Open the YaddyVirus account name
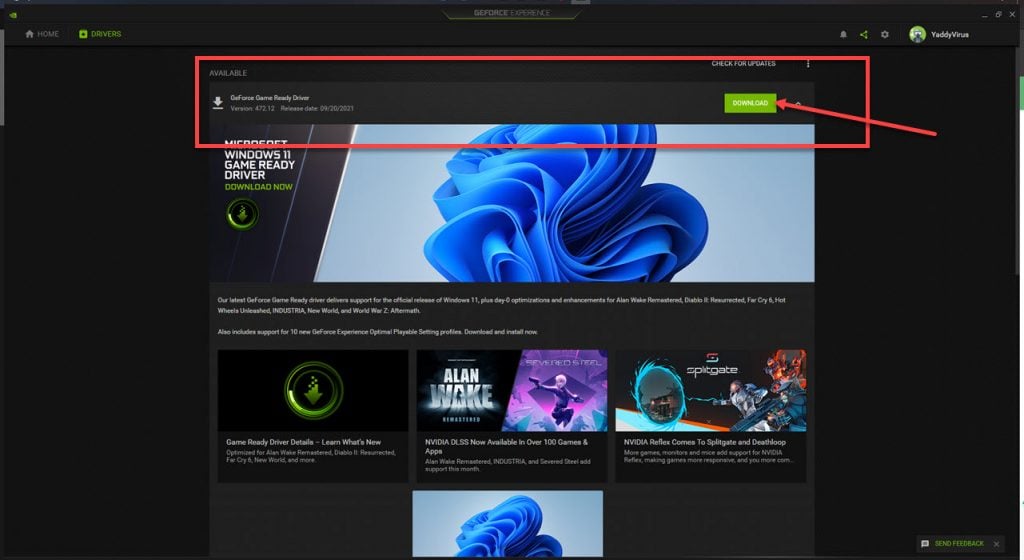Viewport: 1024px width, 560px height. 950,35
